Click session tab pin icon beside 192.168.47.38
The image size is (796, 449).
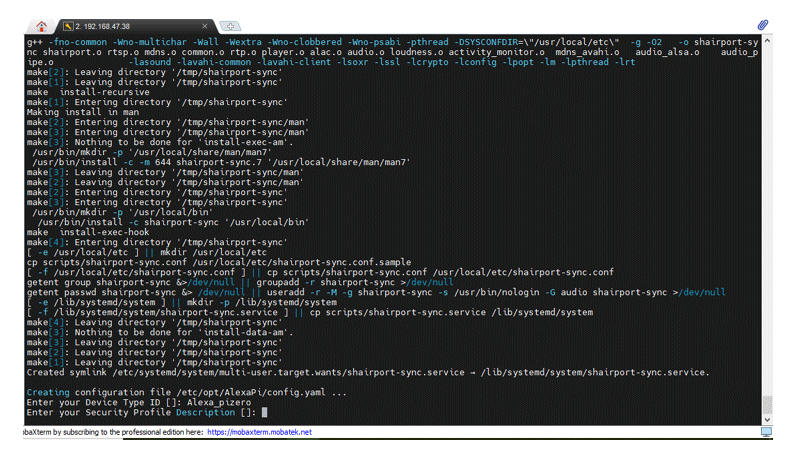[68, 26]
